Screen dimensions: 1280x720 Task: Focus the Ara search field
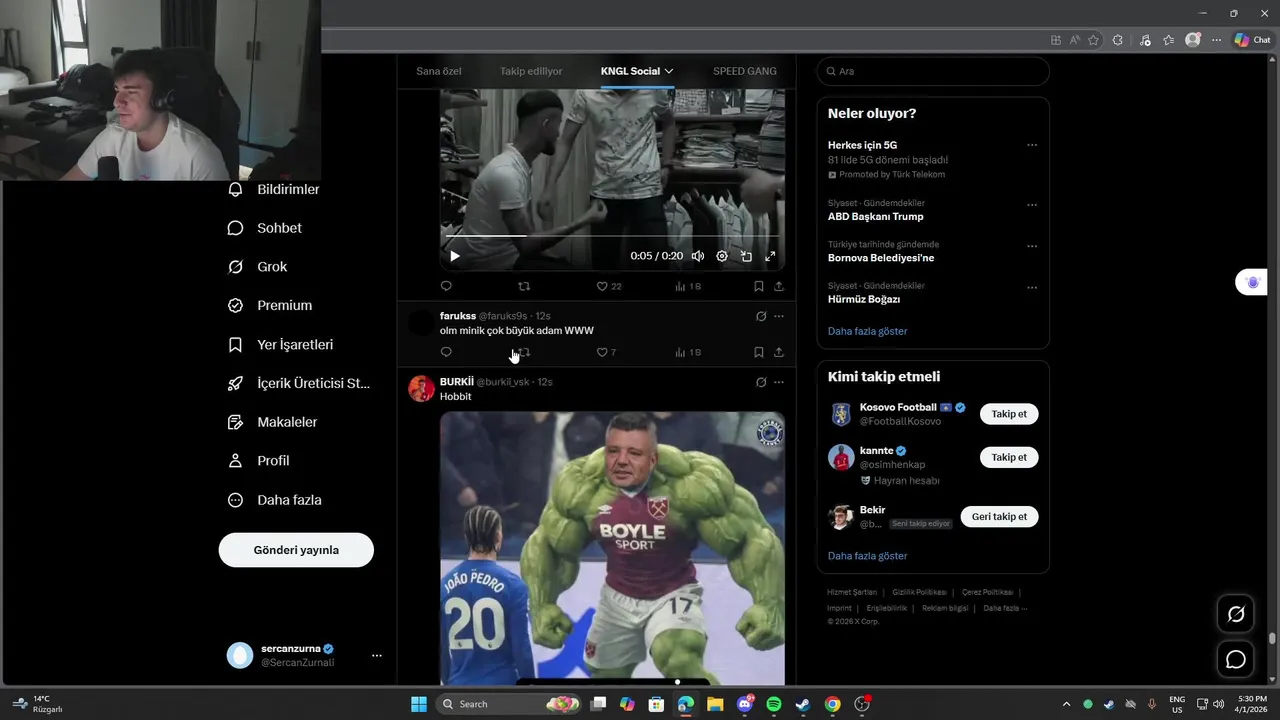click(933, 71)
